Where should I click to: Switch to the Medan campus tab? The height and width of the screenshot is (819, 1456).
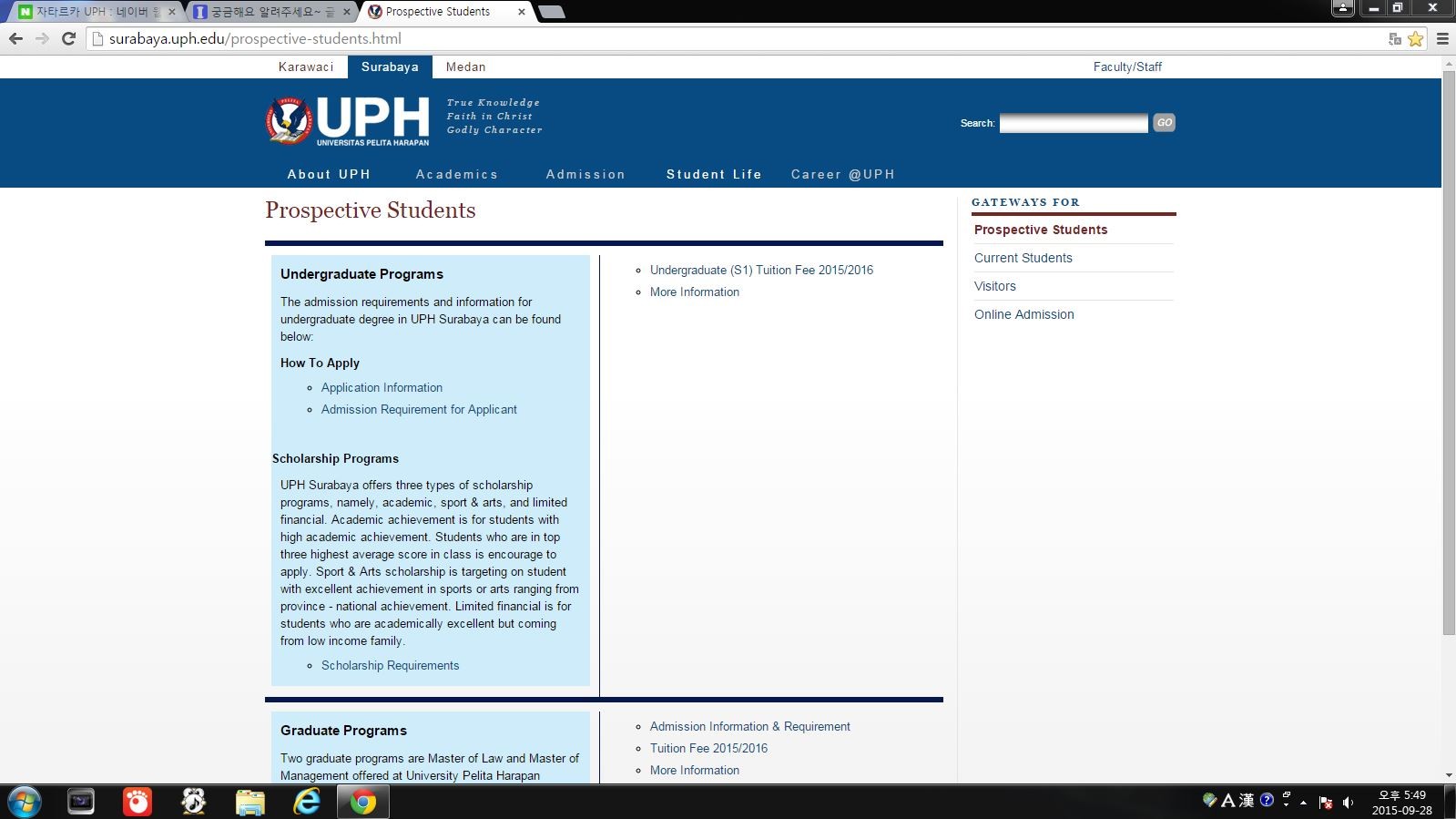pos(465,67)
